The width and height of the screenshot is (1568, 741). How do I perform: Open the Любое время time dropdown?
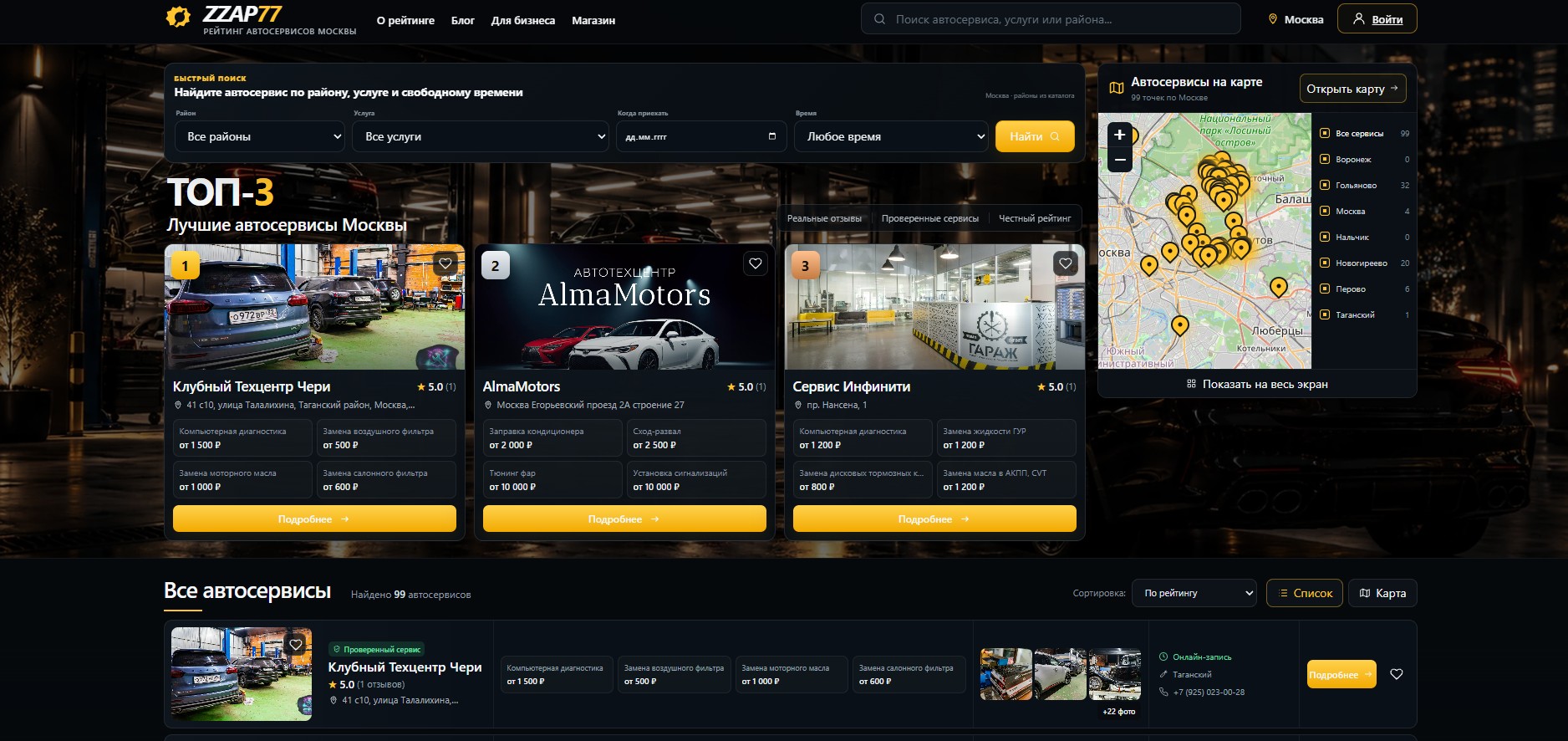tap(892, 136)
